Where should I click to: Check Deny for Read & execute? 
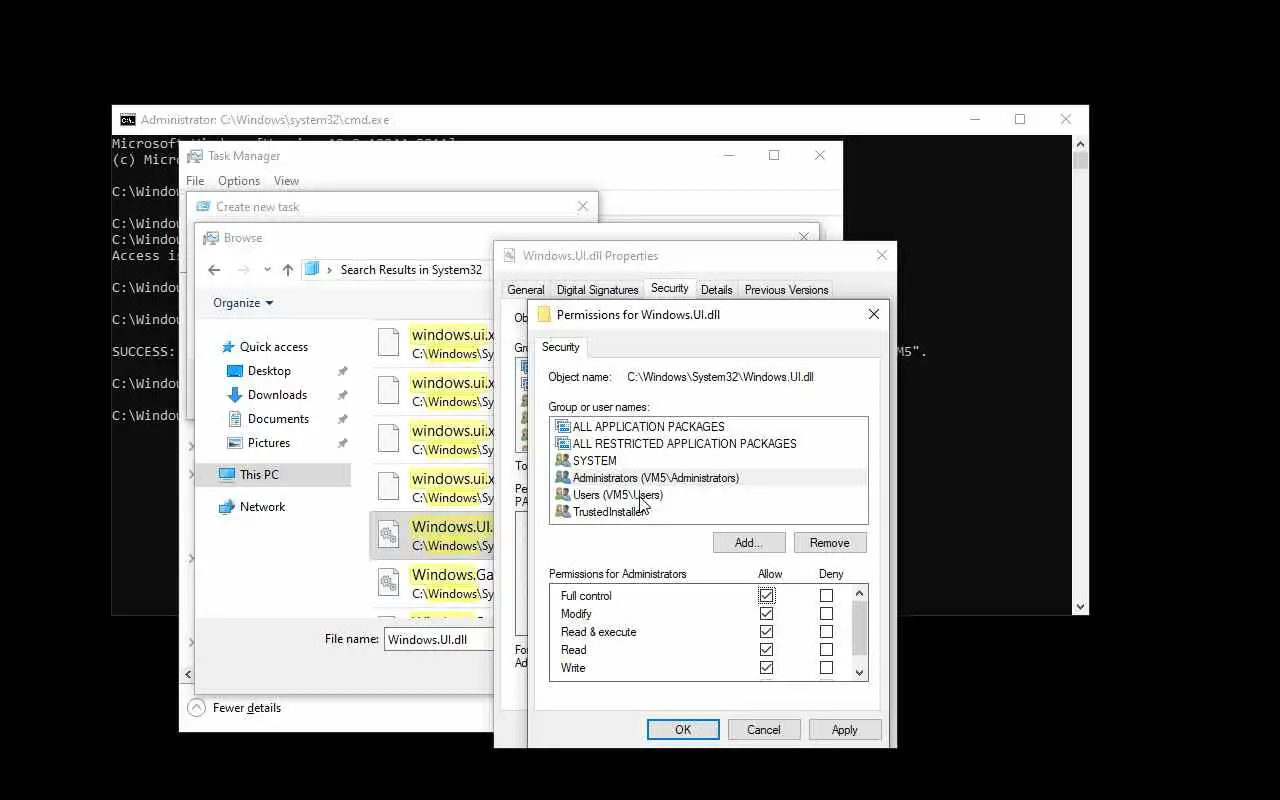826,632
